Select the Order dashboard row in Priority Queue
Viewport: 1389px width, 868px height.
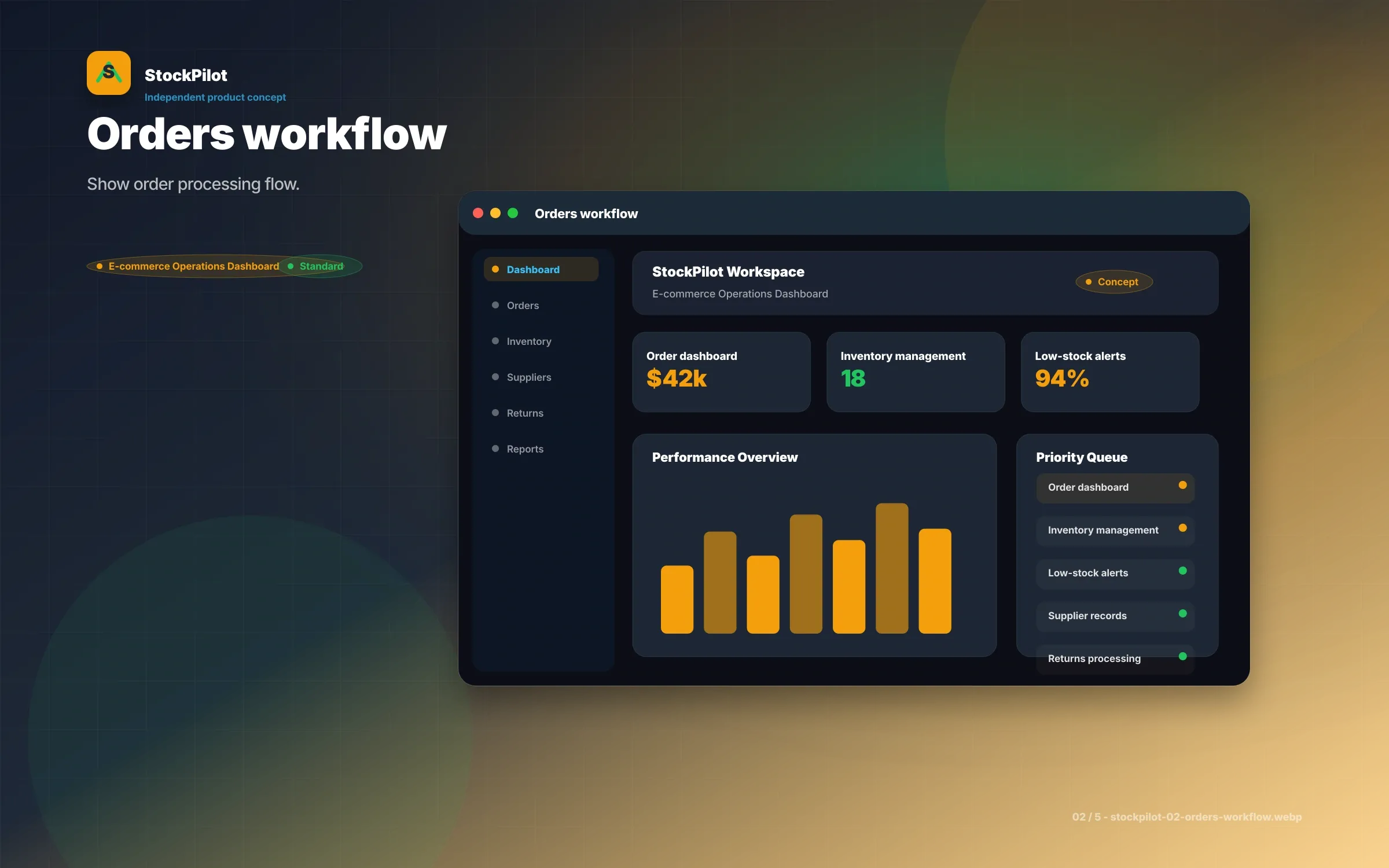click(x=1115, y=488)
